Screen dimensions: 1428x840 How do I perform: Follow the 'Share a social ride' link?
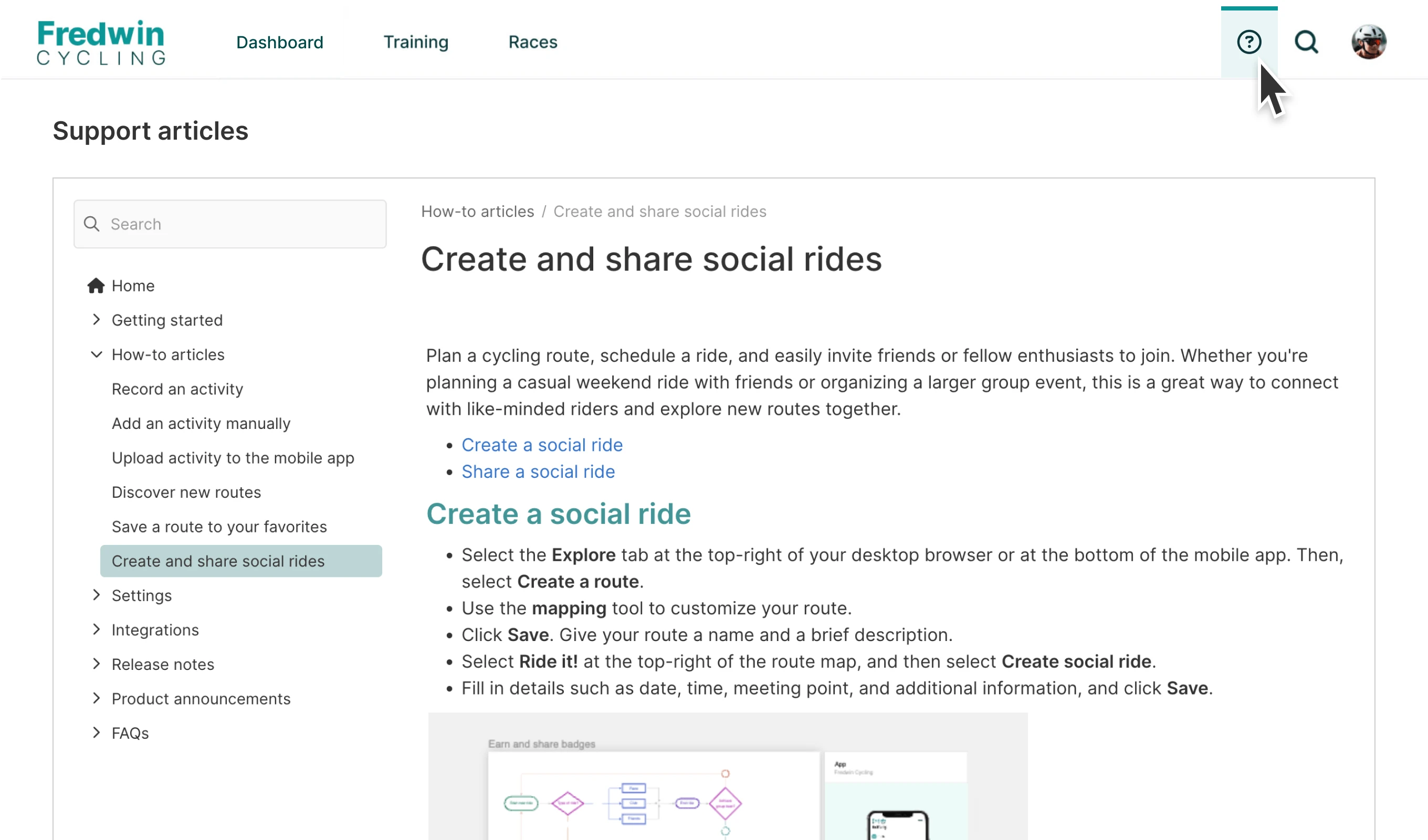click(x=538, y=471)
